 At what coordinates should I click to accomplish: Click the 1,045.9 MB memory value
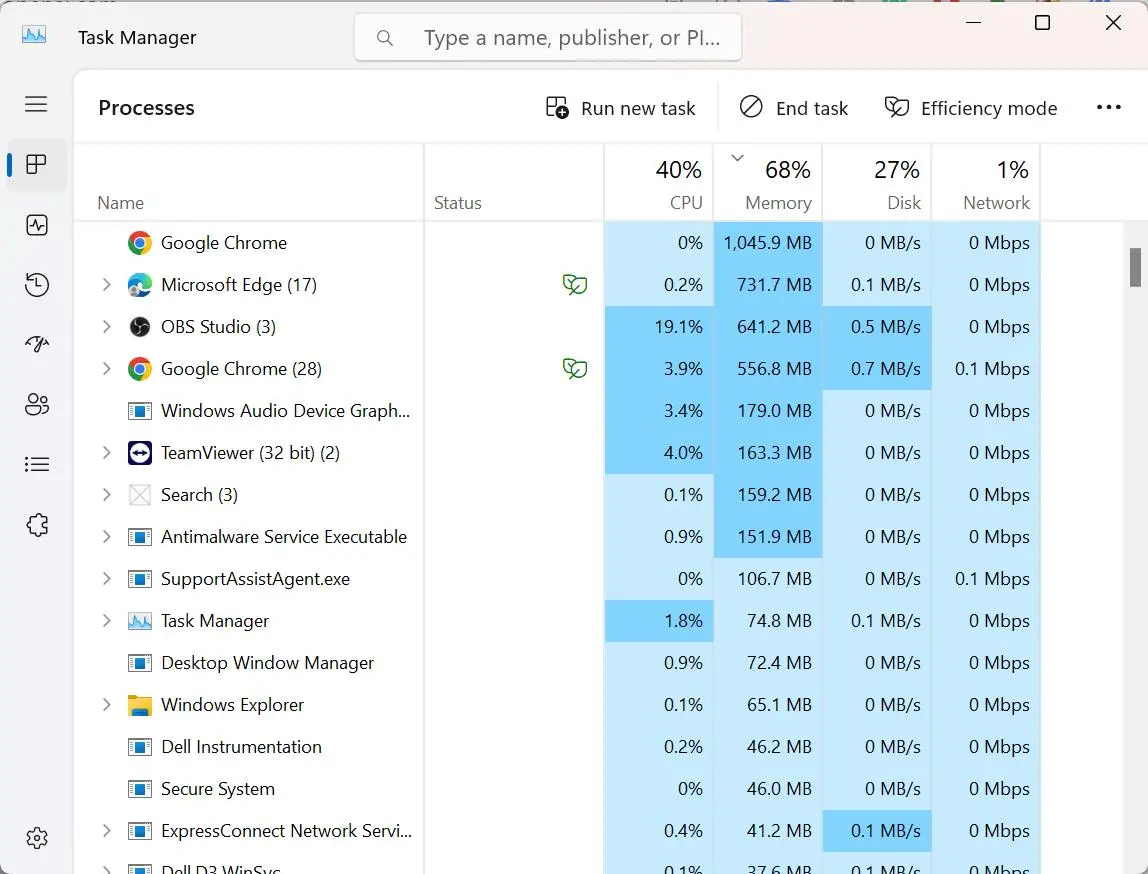(x=767, y=243)
